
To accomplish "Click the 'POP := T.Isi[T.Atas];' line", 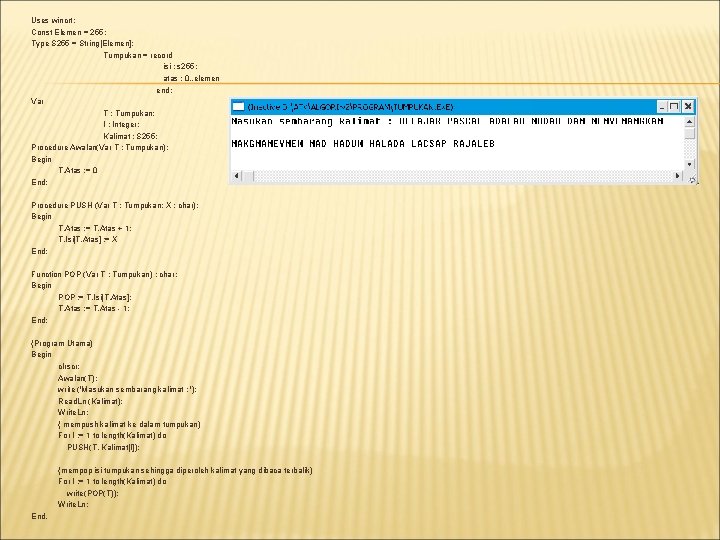I will [95, 297].
